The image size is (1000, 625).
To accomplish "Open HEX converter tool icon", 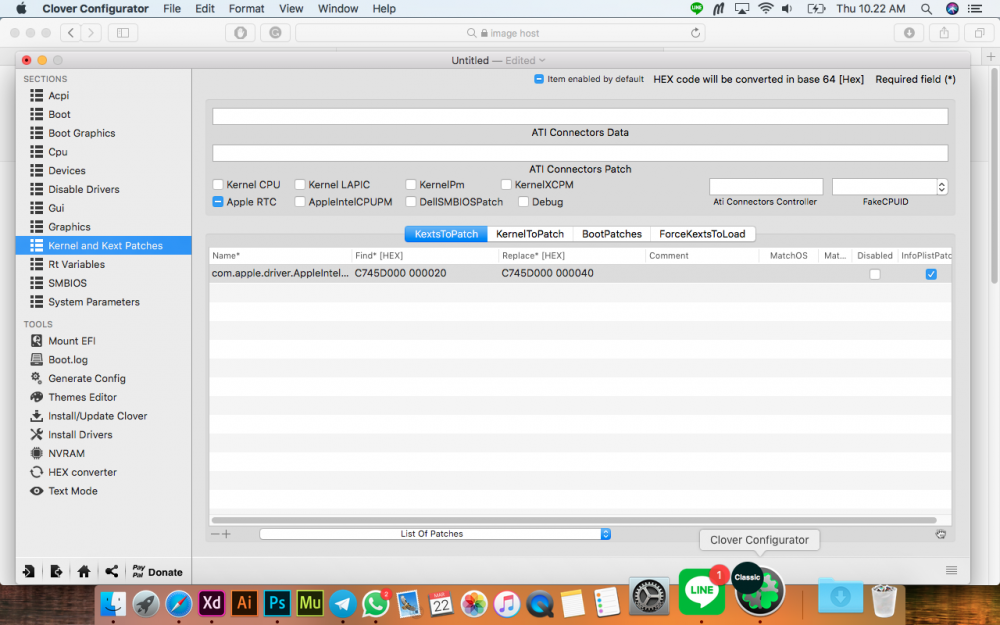I will pos(36,472).
